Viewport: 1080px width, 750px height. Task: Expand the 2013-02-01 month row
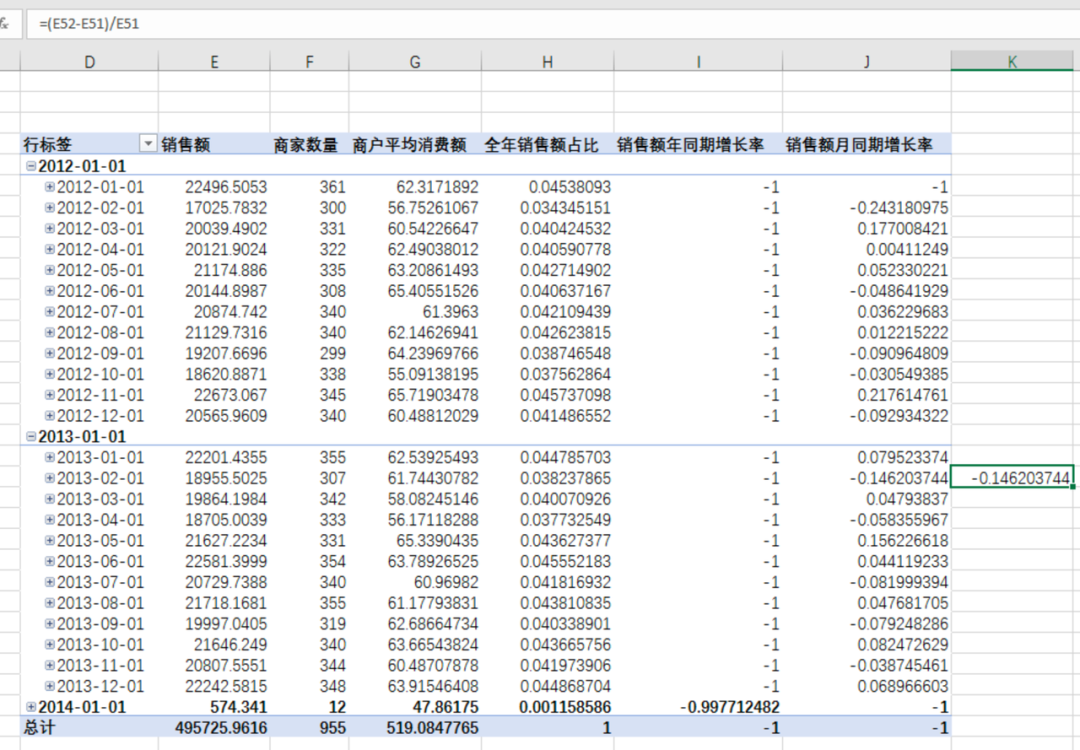[50, 478]
